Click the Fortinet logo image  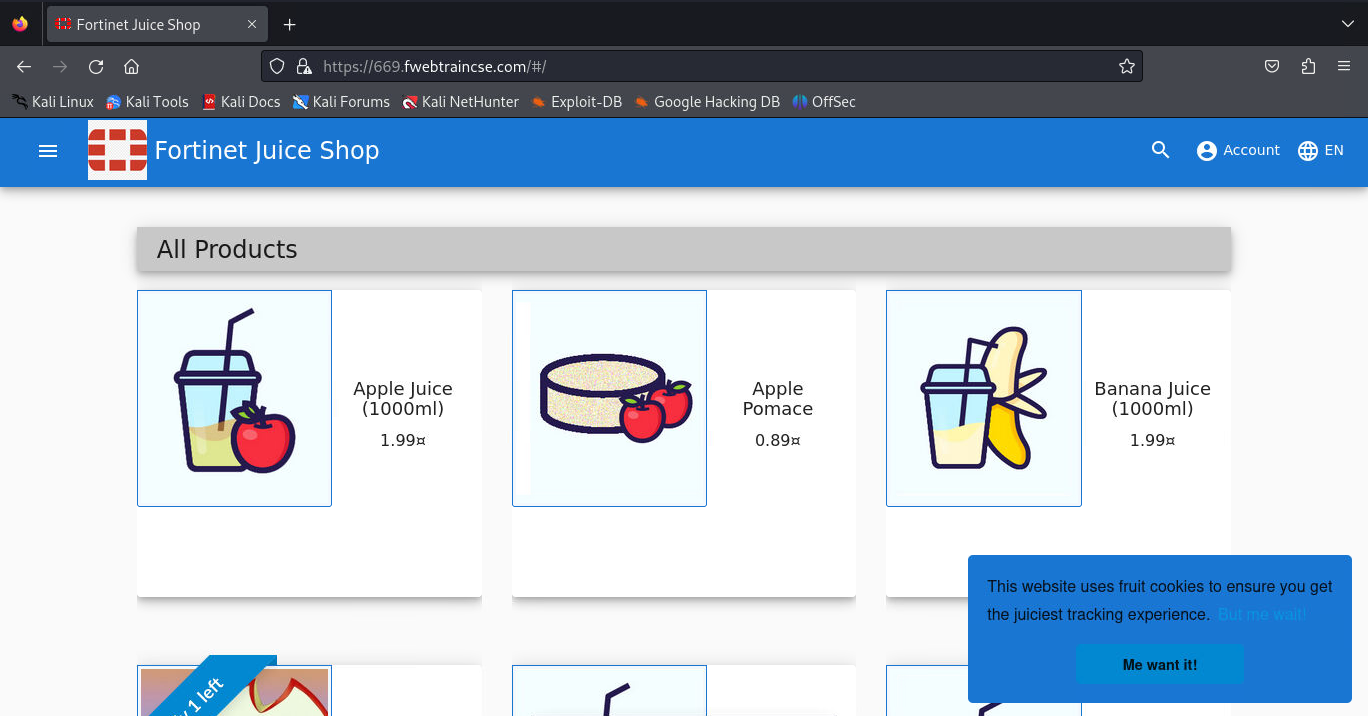click(117, 150)
